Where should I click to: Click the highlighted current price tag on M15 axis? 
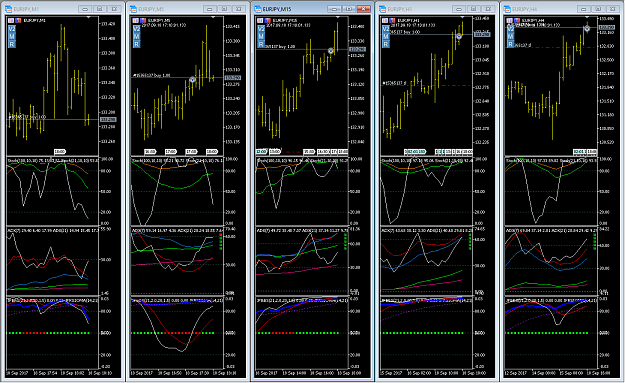point(357,49)
